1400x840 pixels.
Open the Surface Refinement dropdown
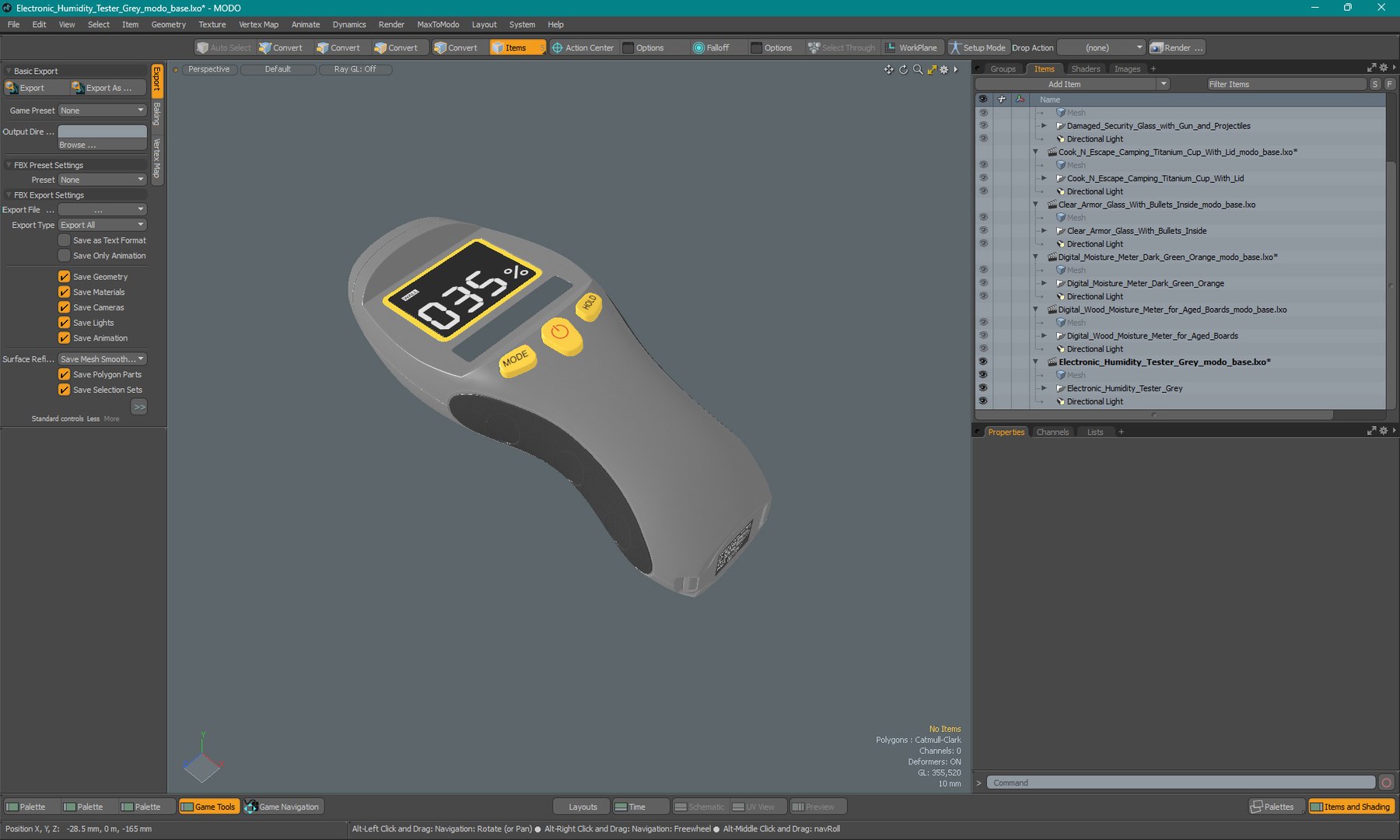[103, 359]
